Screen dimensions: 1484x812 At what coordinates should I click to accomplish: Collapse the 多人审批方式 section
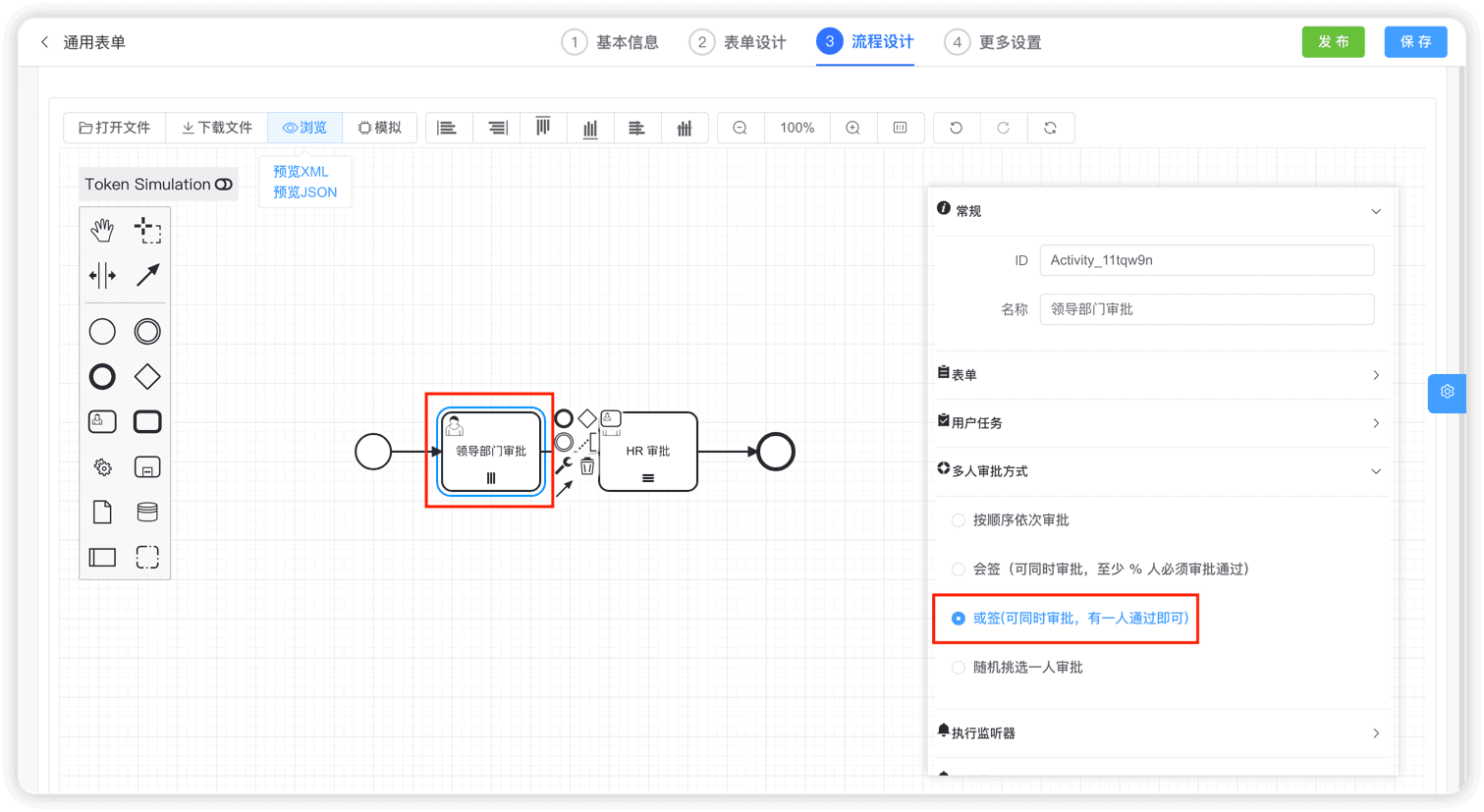coord(1163,471)
